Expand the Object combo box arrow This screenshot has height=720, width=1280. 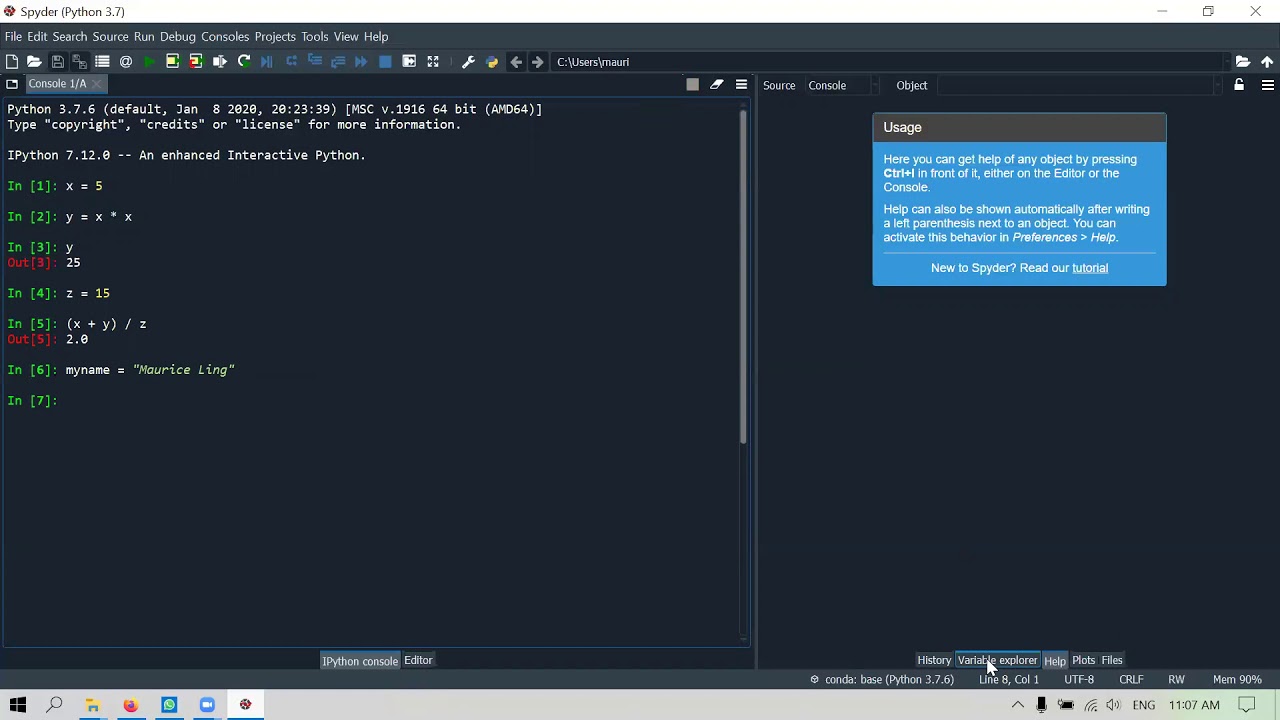[1216, 86]
